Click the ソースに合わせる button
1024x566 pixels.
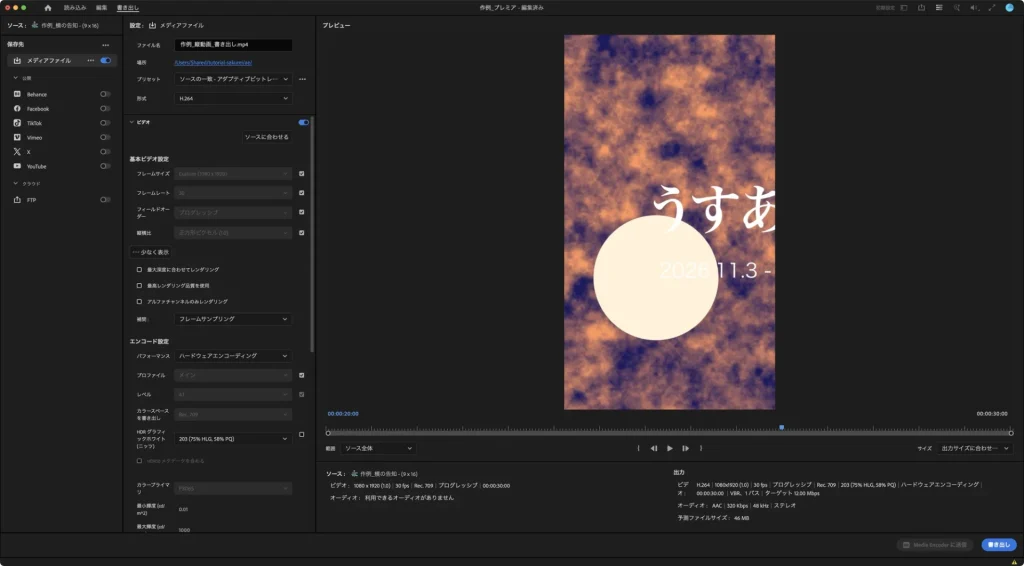point(266,137)
